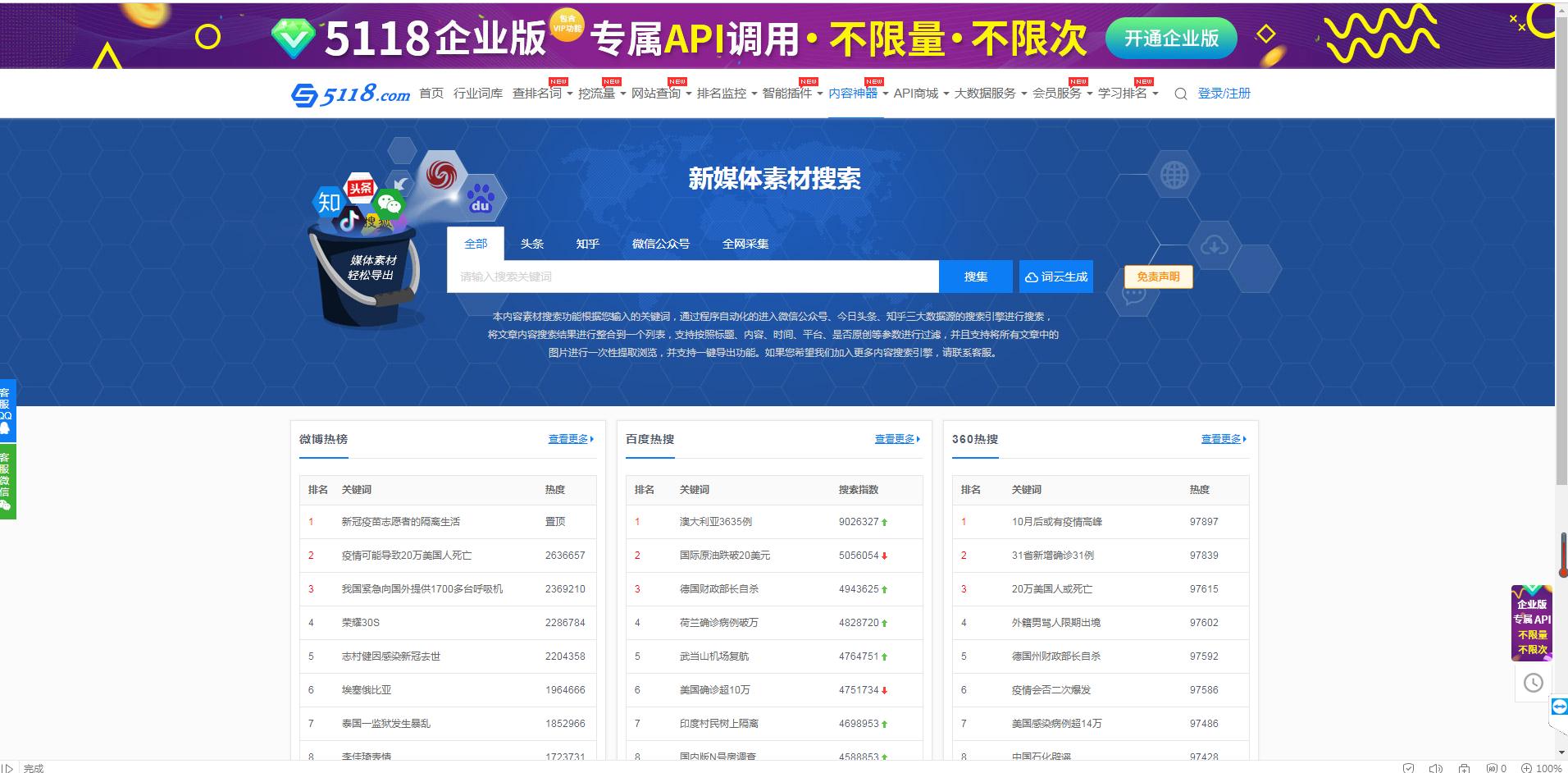This screenshot has width=1568, height=773.
Task: Open 澳大利亚3635例 in 百度热搜
Action: pos(716,522)
